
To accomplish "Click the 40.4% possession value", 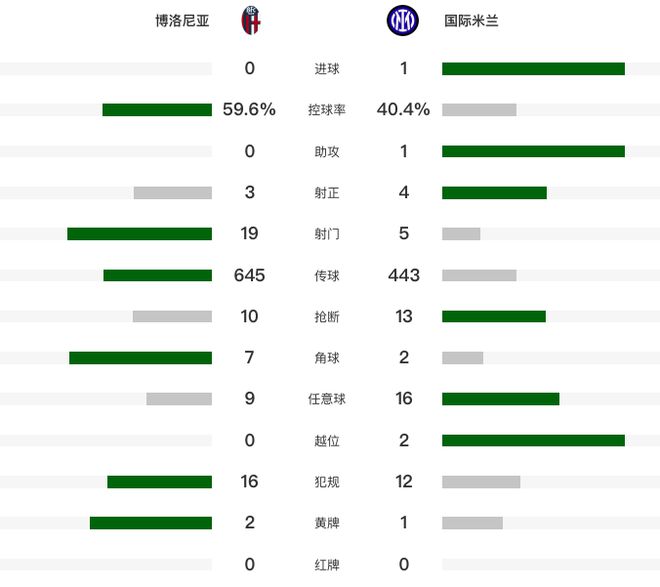I will (x=403, y=109).
